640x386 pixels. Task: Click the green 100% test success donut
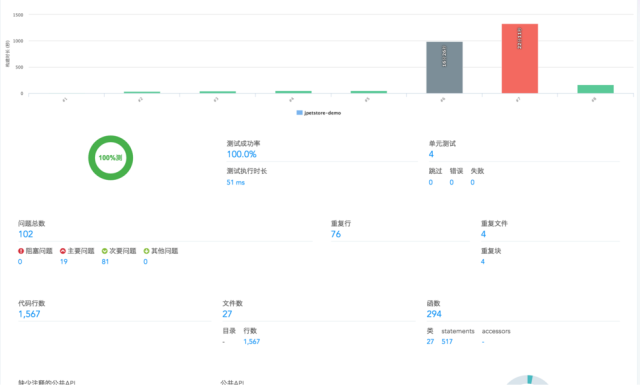(111, 158)
